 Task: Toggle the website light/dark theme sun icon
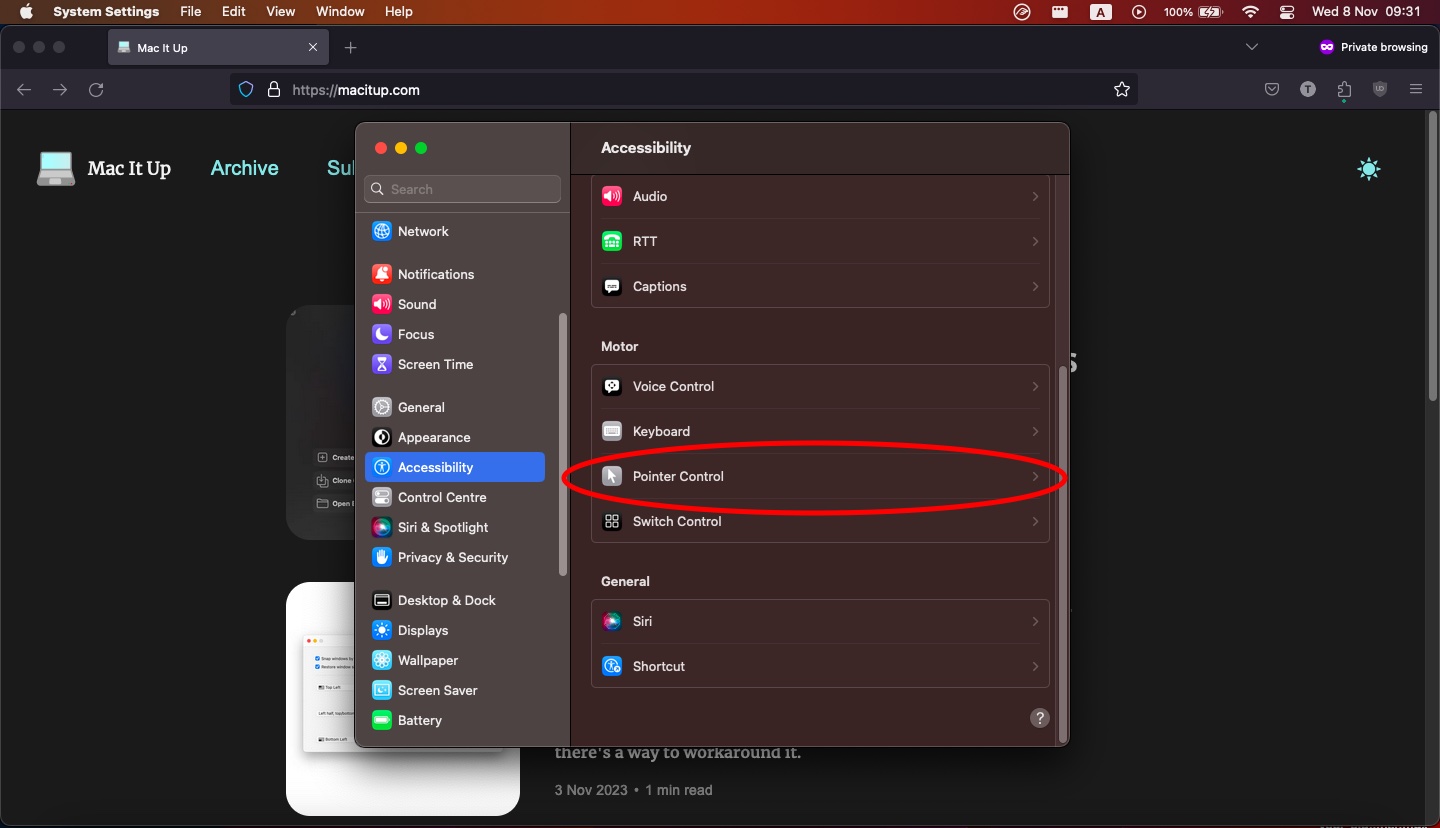[x=1369, y=169]
